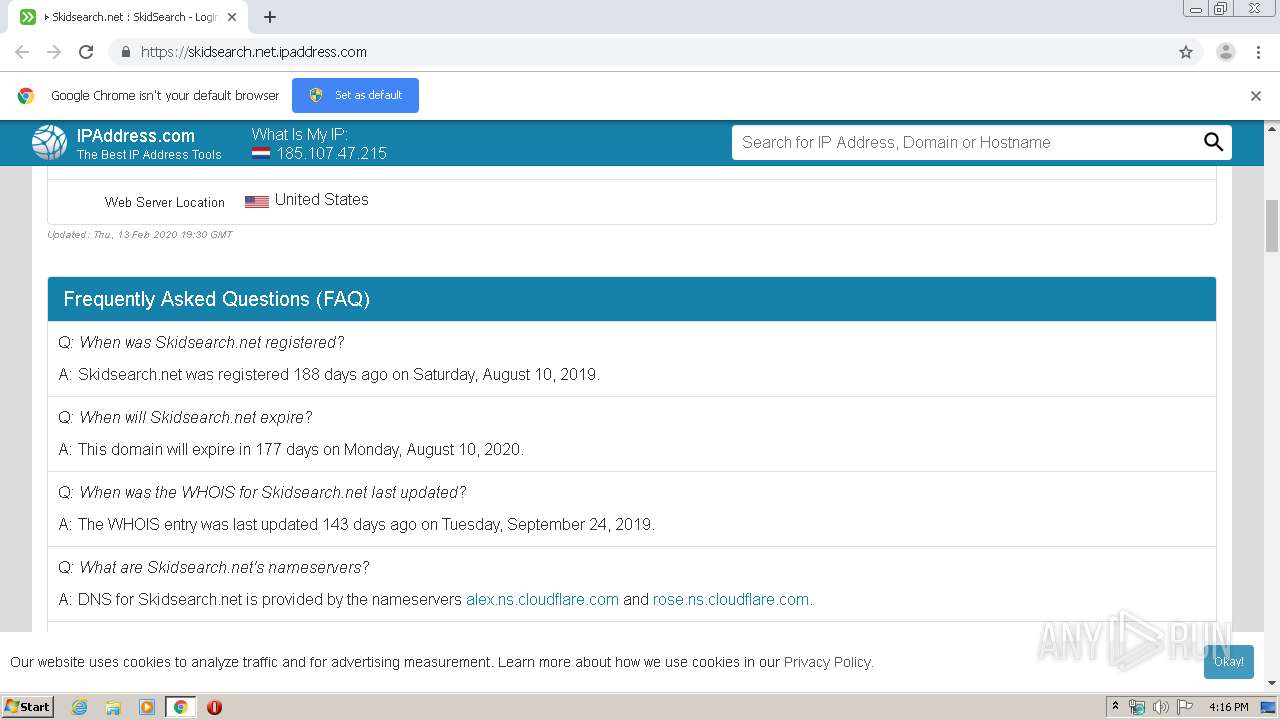Click the United States server location text
This screenshot has height=720, width=1280.
click(x=321, y=200)
